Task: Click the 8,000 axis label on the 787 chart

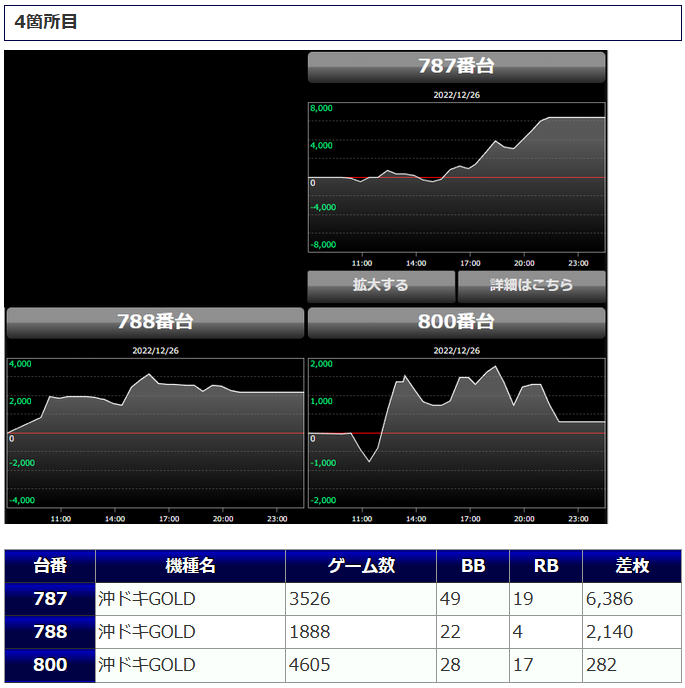Action: click(x=321, y=108)
